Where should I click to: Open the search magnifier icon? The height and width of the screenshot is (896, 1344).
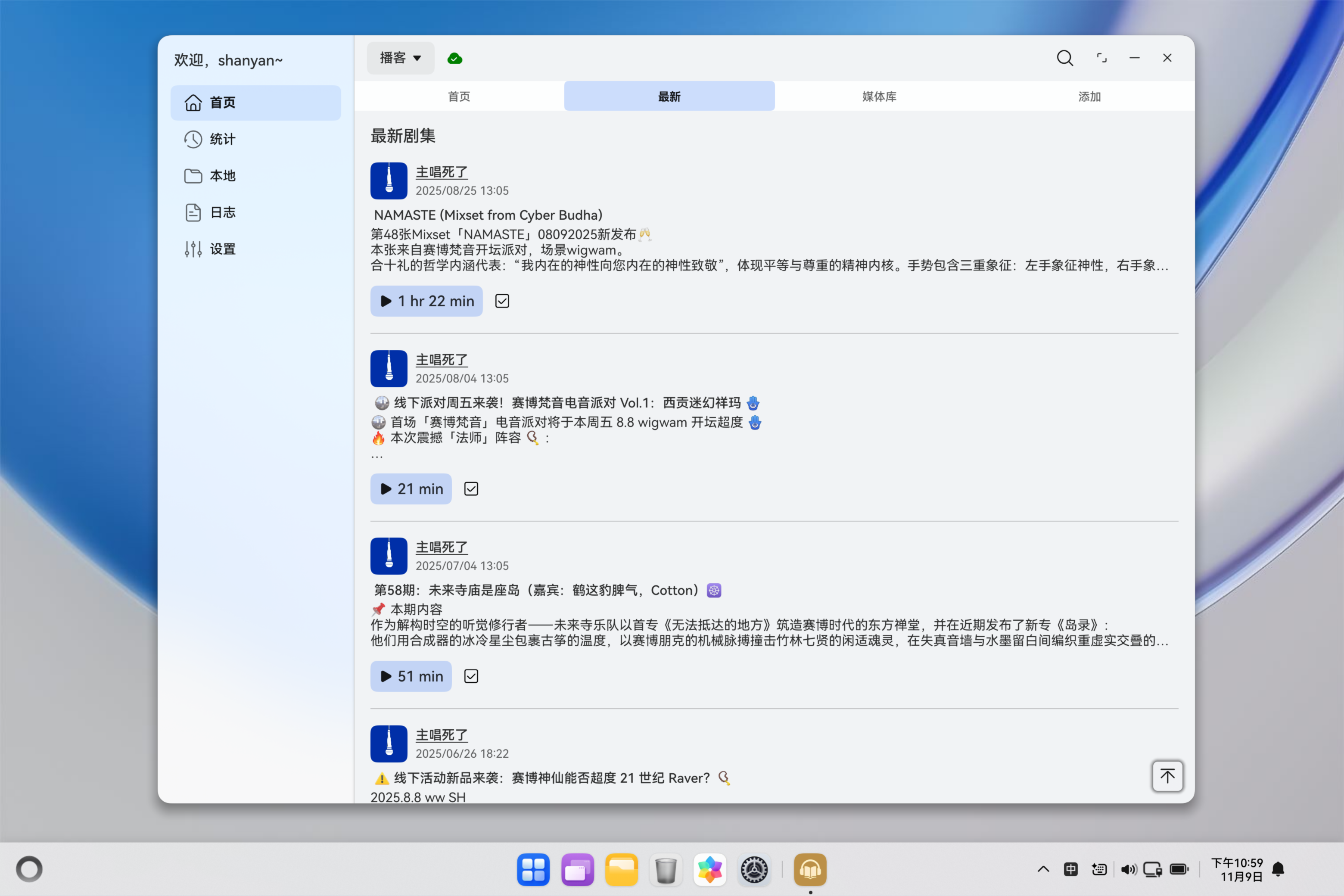[1064, 58]
